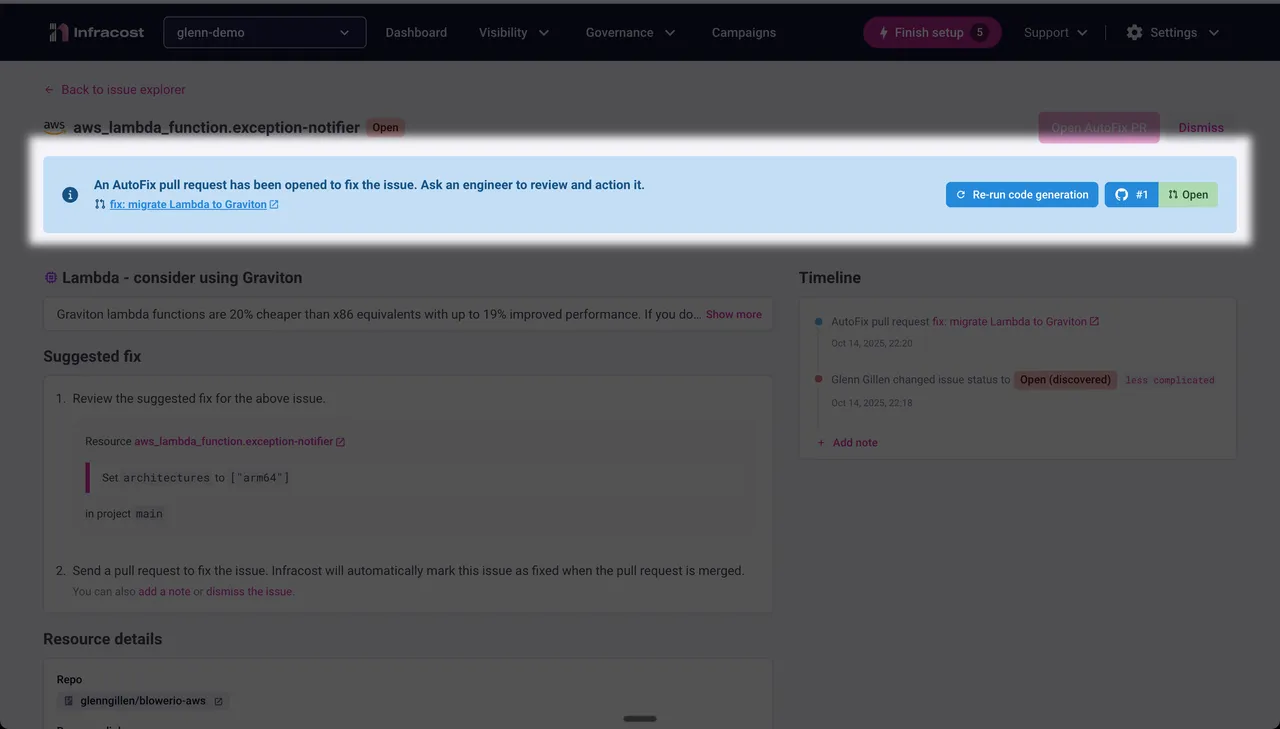This screenshot has height=729, width=1280.
Task: Expand the Governance menu
Action: [630, 32]
